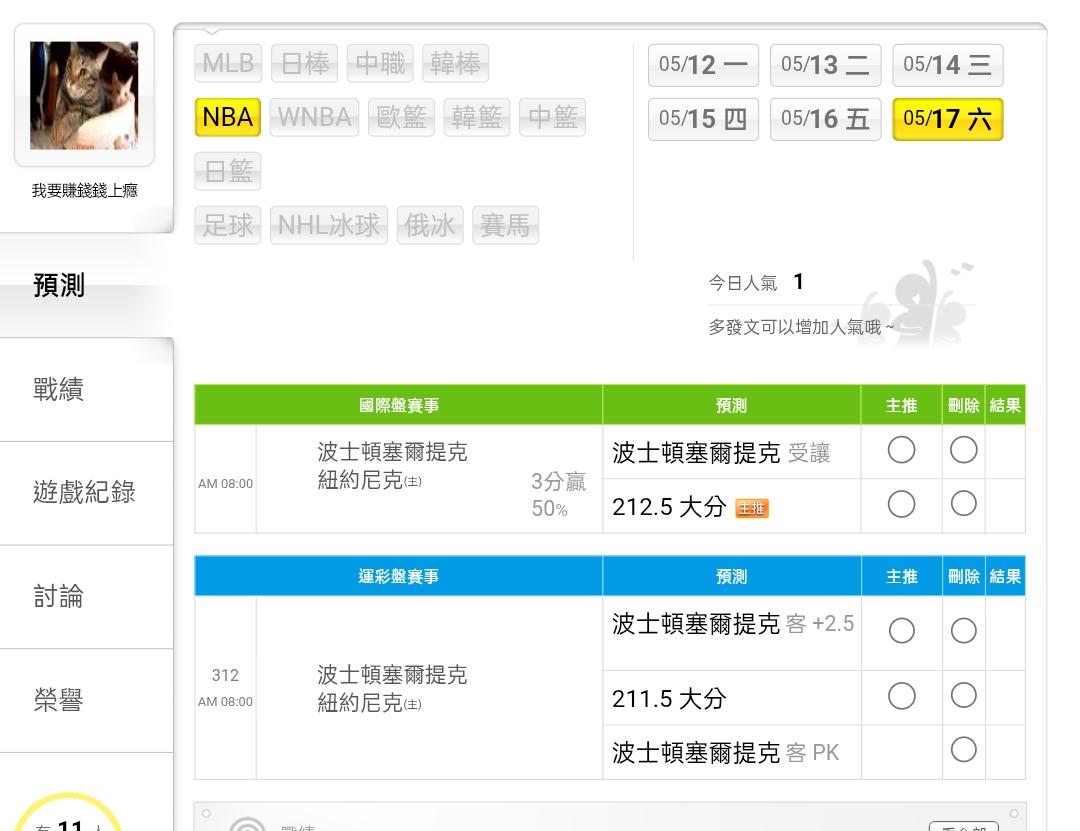Image resolution: width=1080 pixels, height=831 pixels.
Task: Select 刪除 radio for 212.5 大分
Action: tap(963, 504)
